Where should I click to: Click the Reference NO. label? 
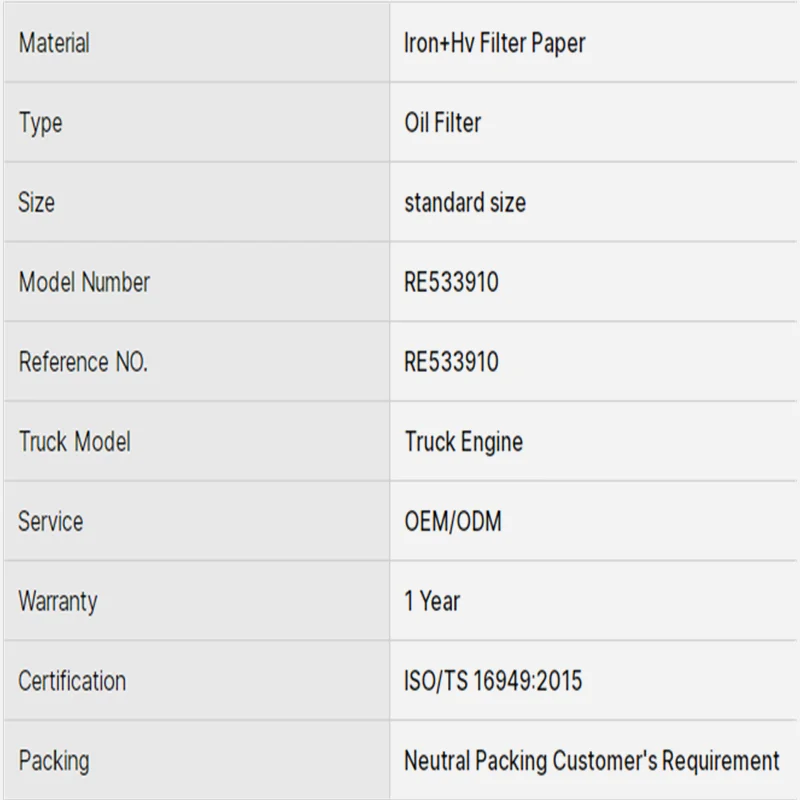tap(83, 362)
